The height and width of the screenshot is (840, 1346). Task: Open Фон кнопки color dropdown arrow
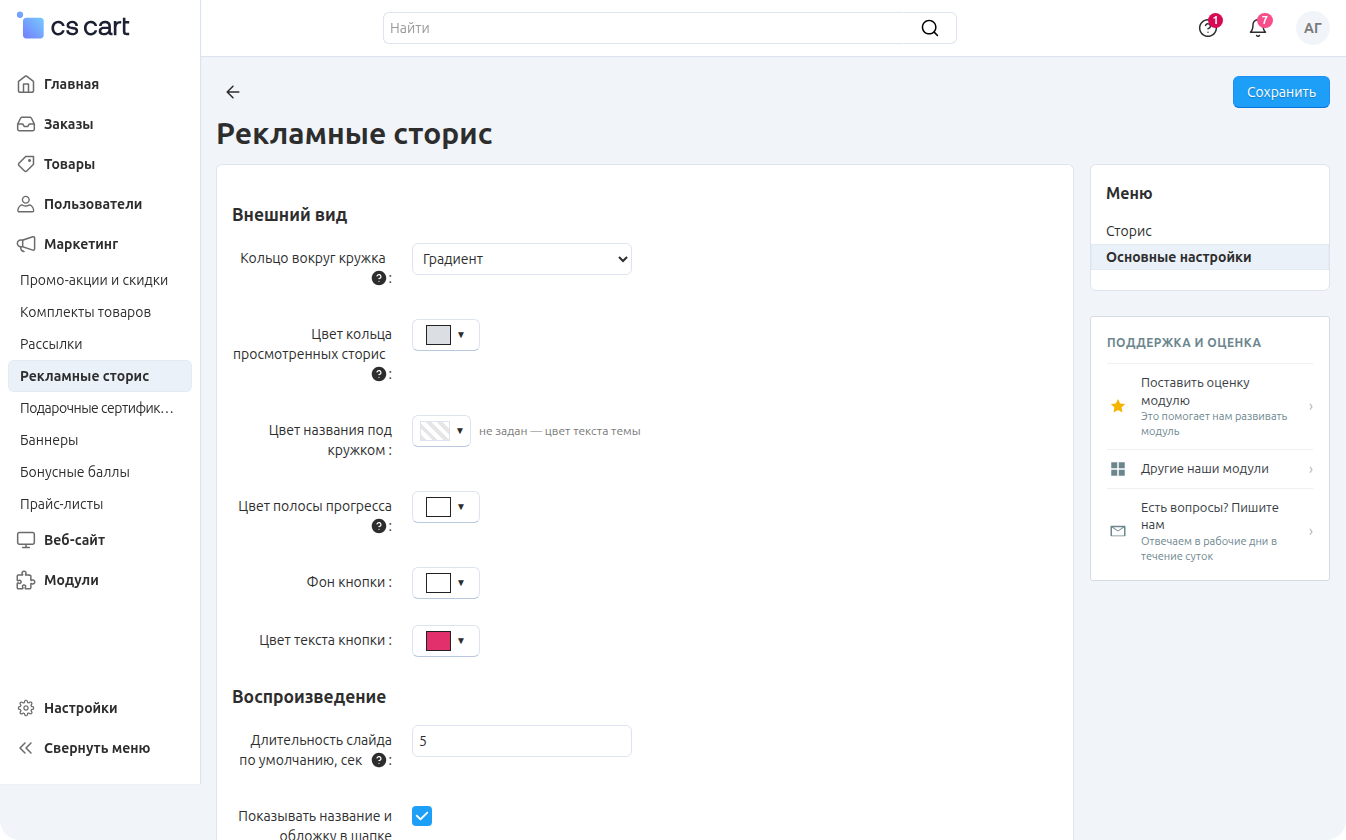point(461,583)
